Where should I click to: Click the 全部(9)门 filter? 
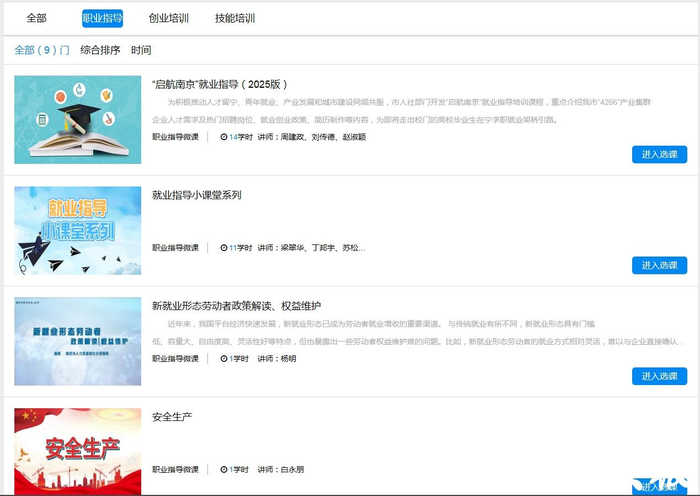42,50
